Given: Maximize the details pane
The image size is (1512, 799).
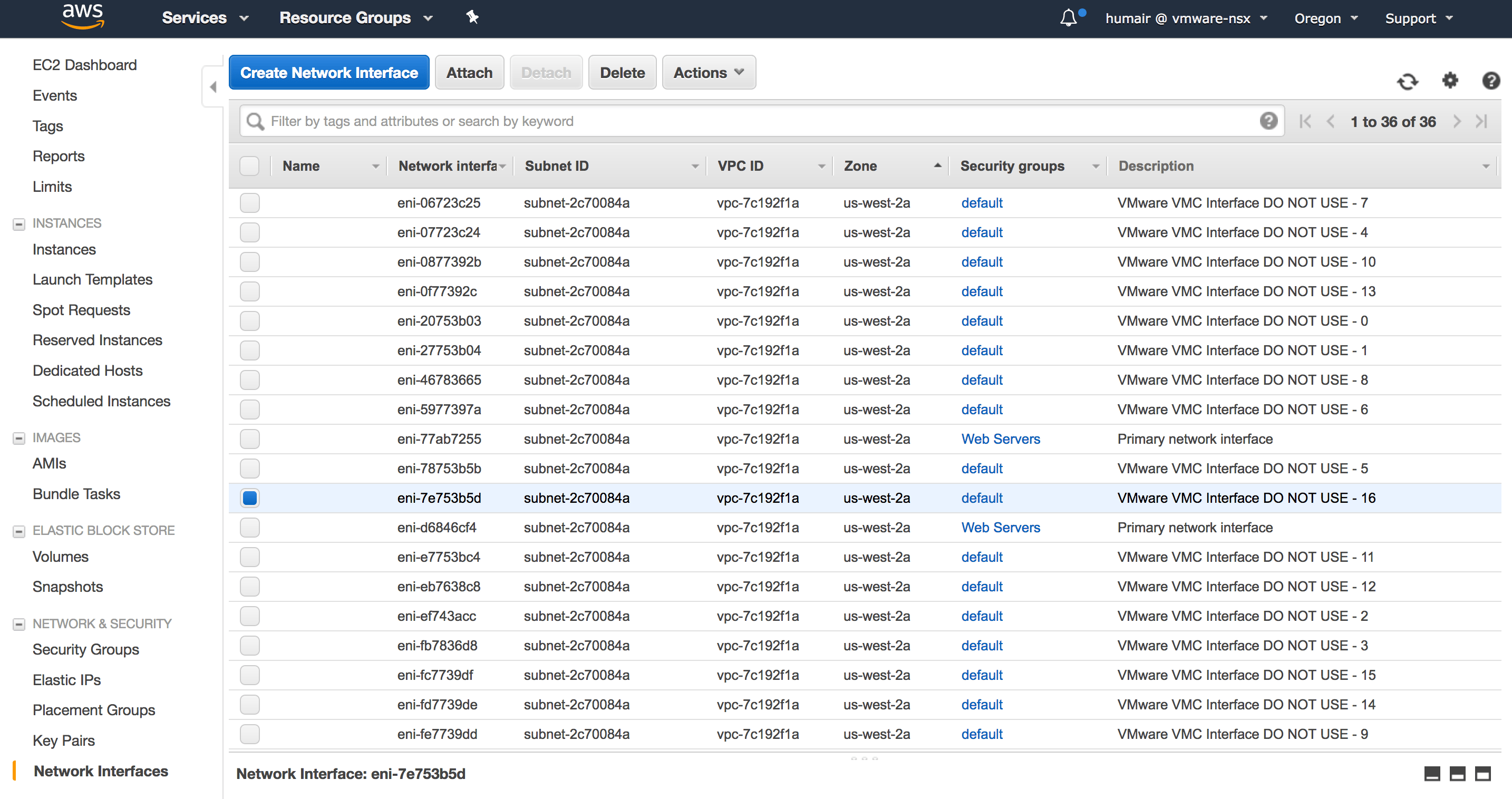Looking at the screenshot, I should point(1482,774).
